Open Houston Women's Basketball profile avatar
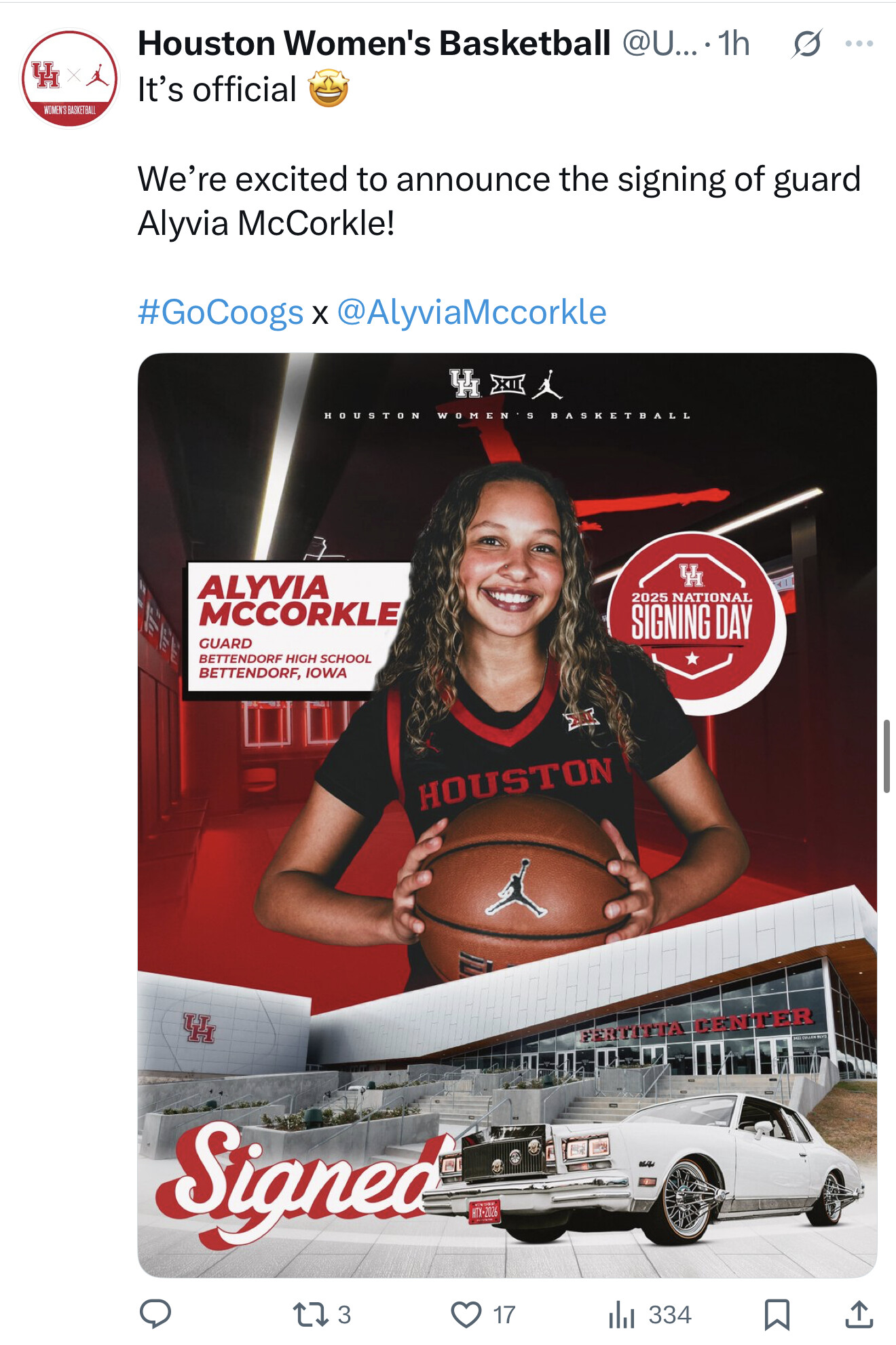896x1345 pixels. (70, 77)
